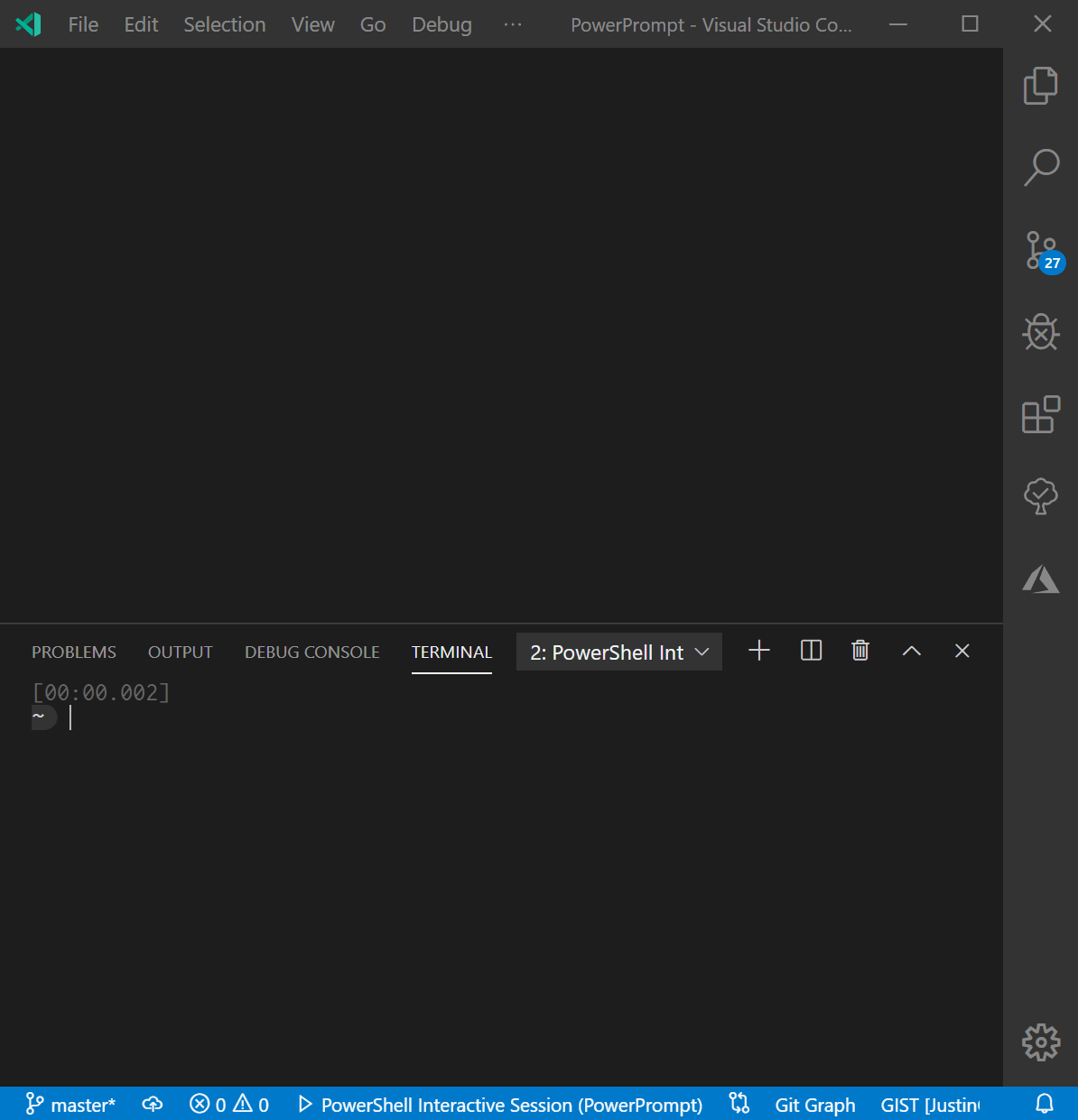Launch the Run and Debug view
The height and width of the screenshot is (1120, 1078).
point(1041,332)
